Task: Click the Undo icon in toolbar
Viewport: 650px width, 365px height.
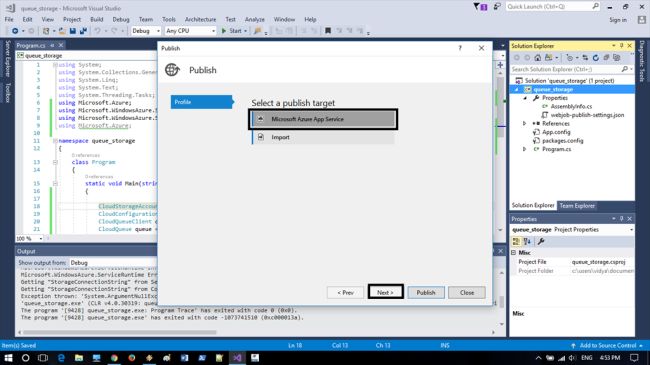Action: [x=97, y=31]
